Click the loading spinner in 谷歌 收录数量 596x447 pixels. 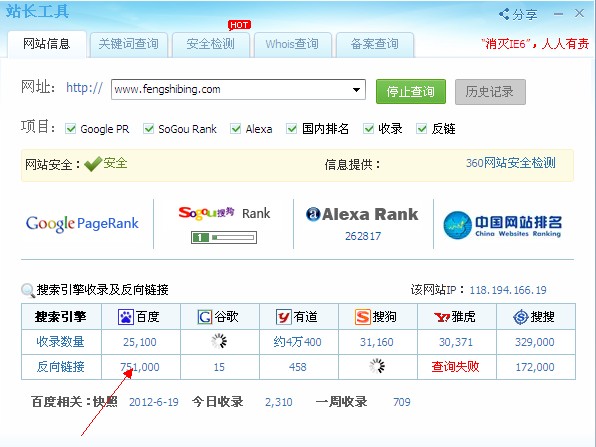(x=219, y=341)
